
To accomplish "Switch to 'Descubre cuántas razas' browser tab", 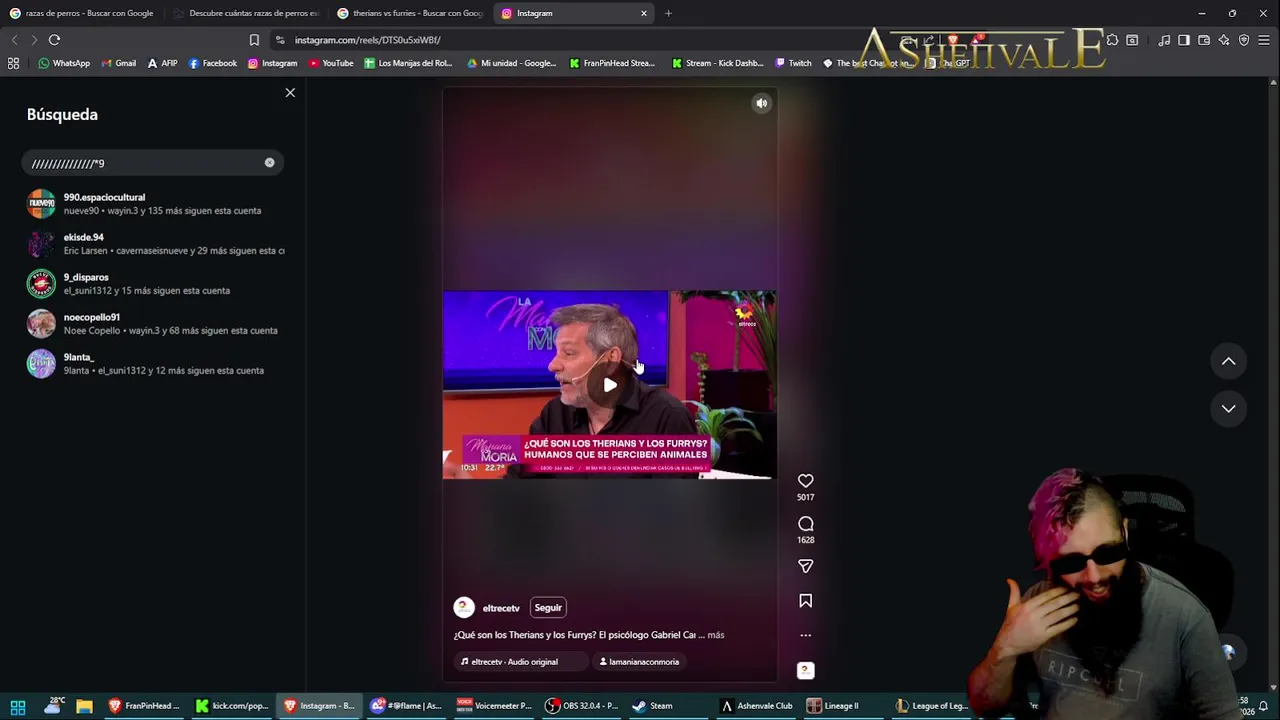I will tap(246, 13).
